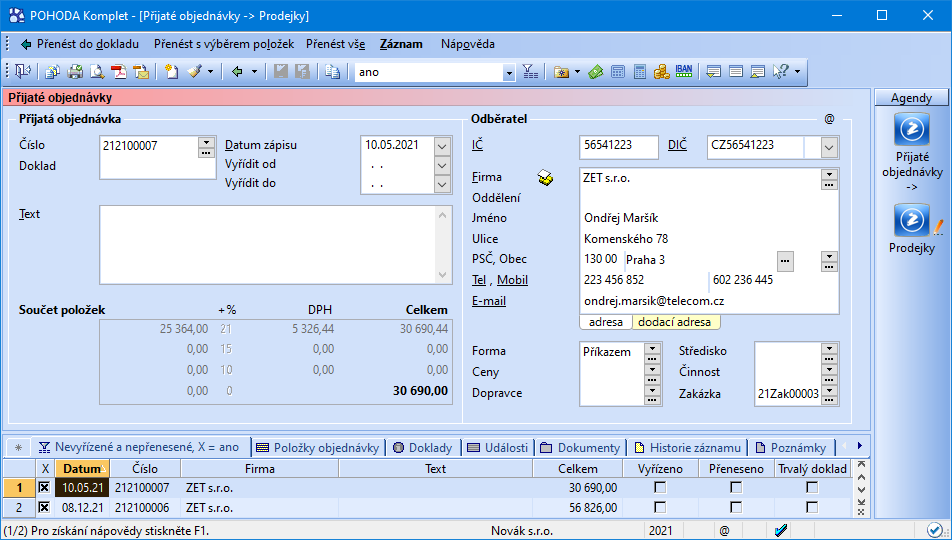Click the printer icon

(x=75, y=72)
